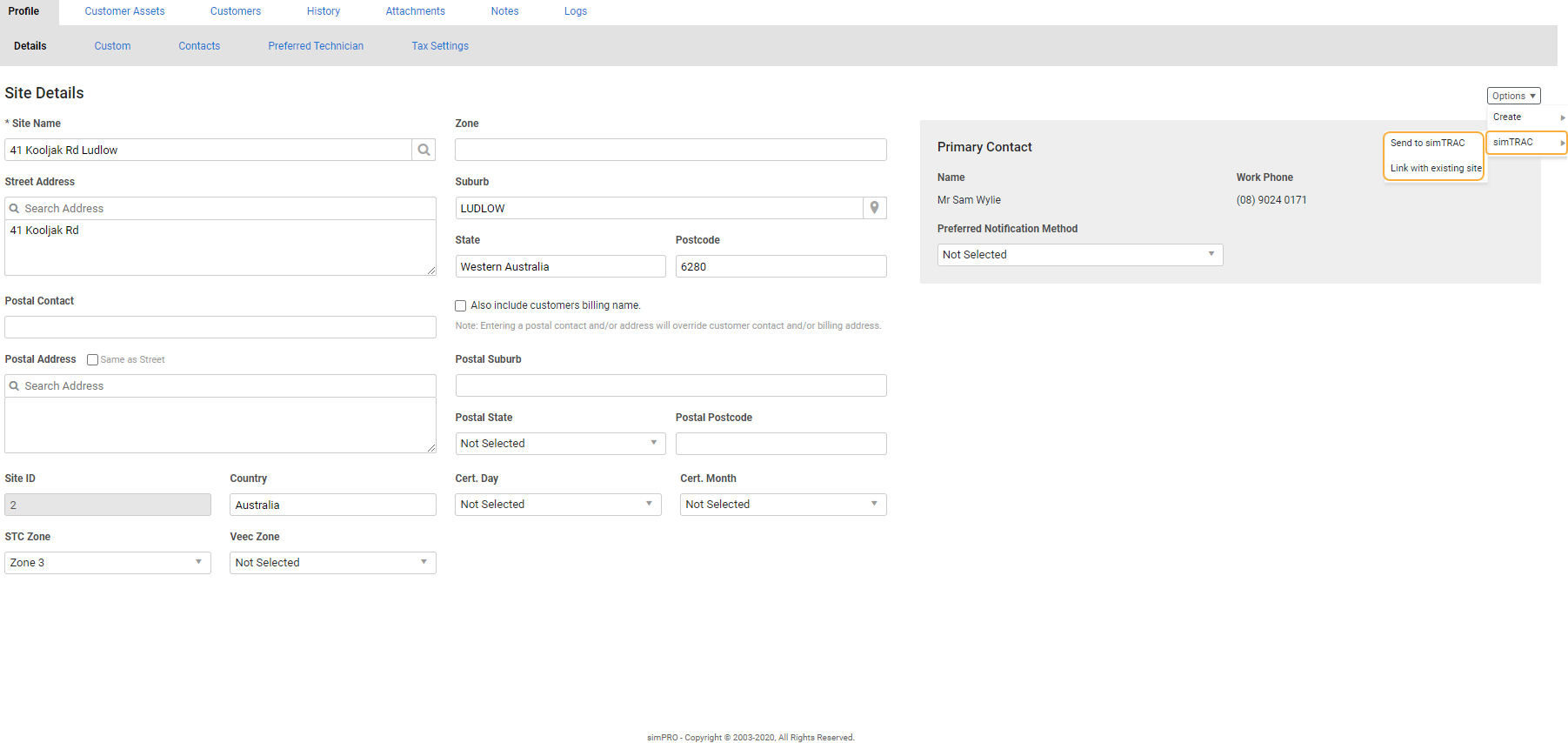
Task: Click the Postal Postcode input field
Action: 781,444
